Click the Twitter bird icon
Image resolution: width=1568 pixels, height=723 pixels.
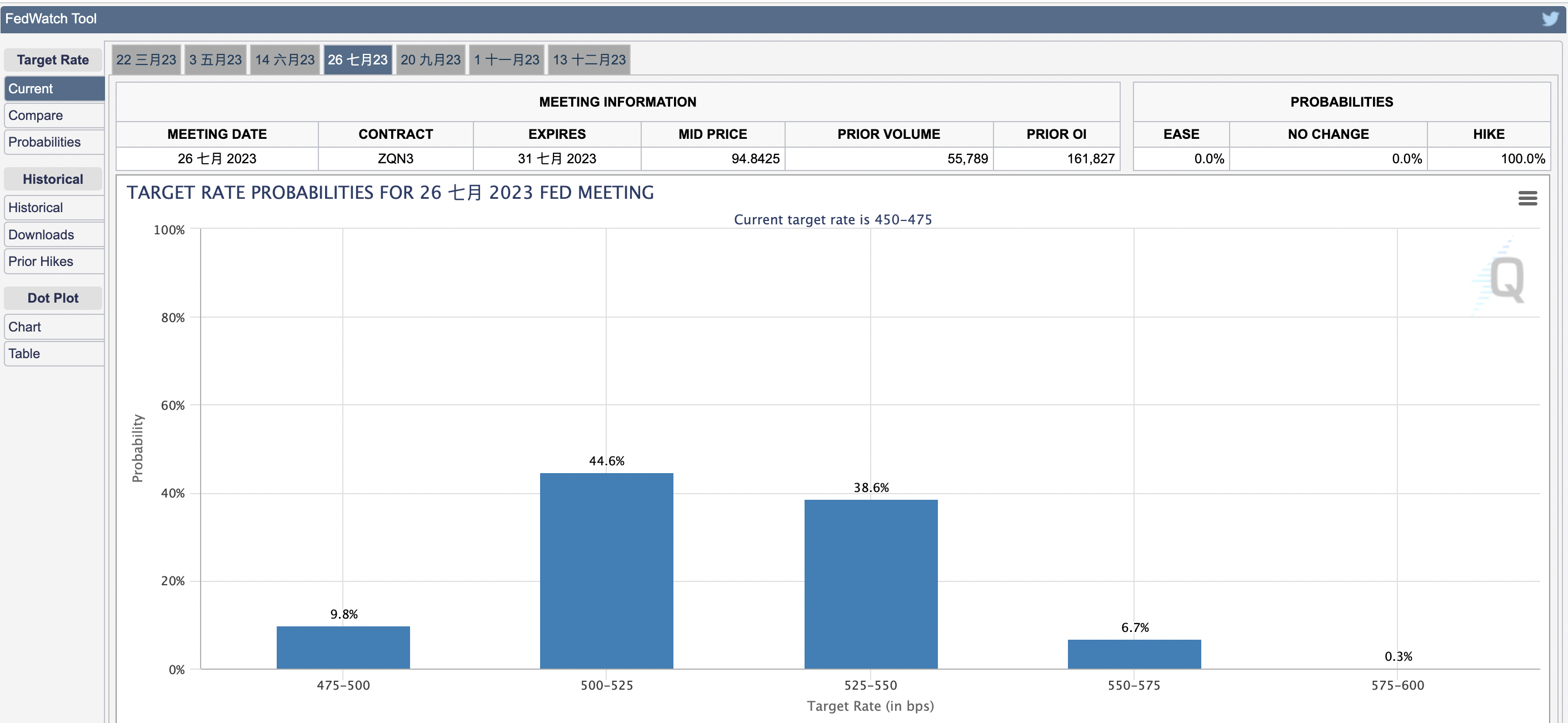[1550, 19]
